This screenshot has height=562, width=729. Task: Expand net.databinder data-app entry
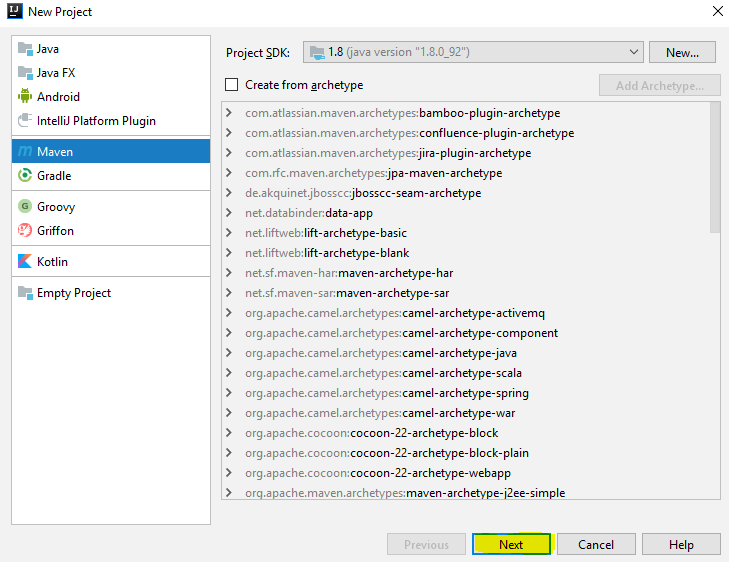coord(229,212)
